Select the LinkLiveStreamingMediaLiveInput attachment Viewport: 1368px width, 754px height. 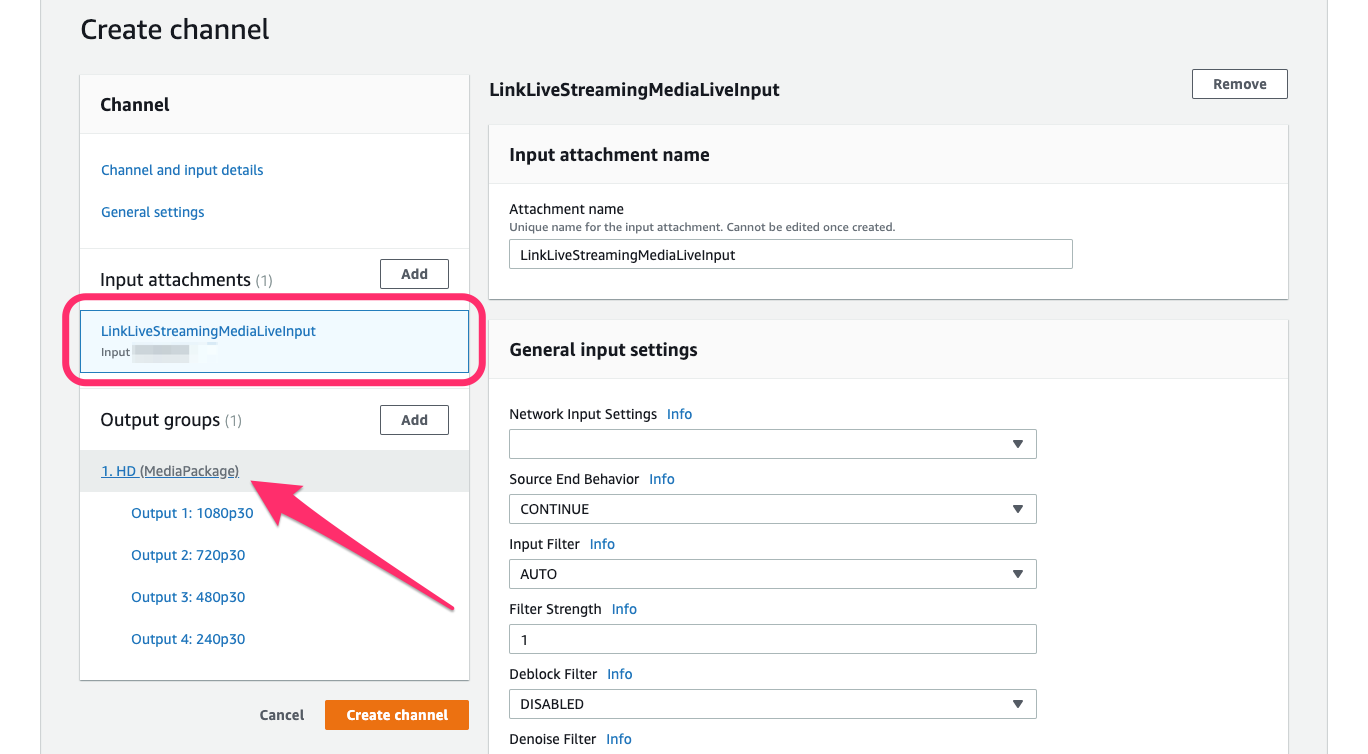point(207,330)
